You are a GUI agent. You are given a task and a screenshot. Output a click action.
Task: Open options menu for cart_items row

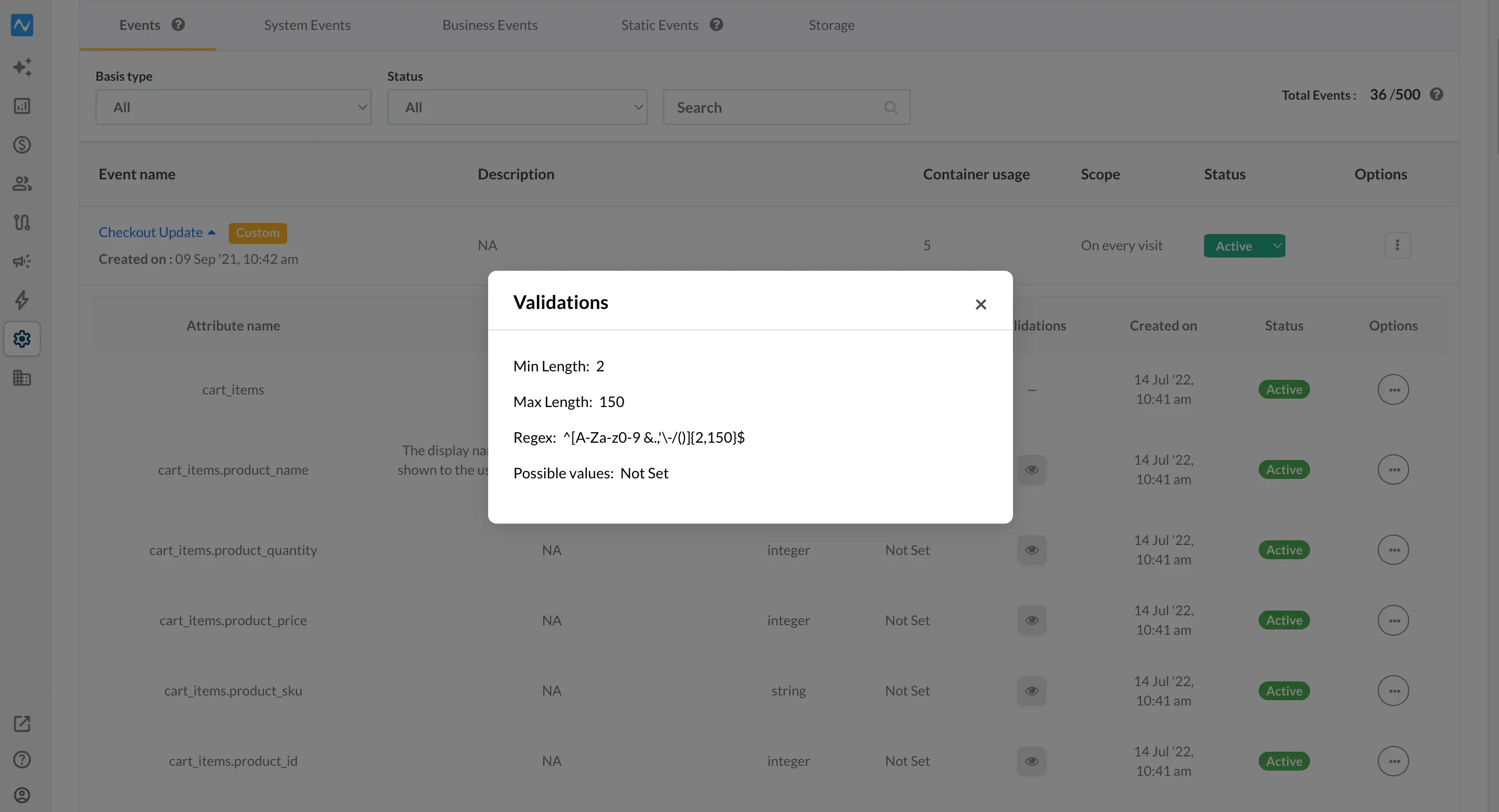(x=1393, y=389)
